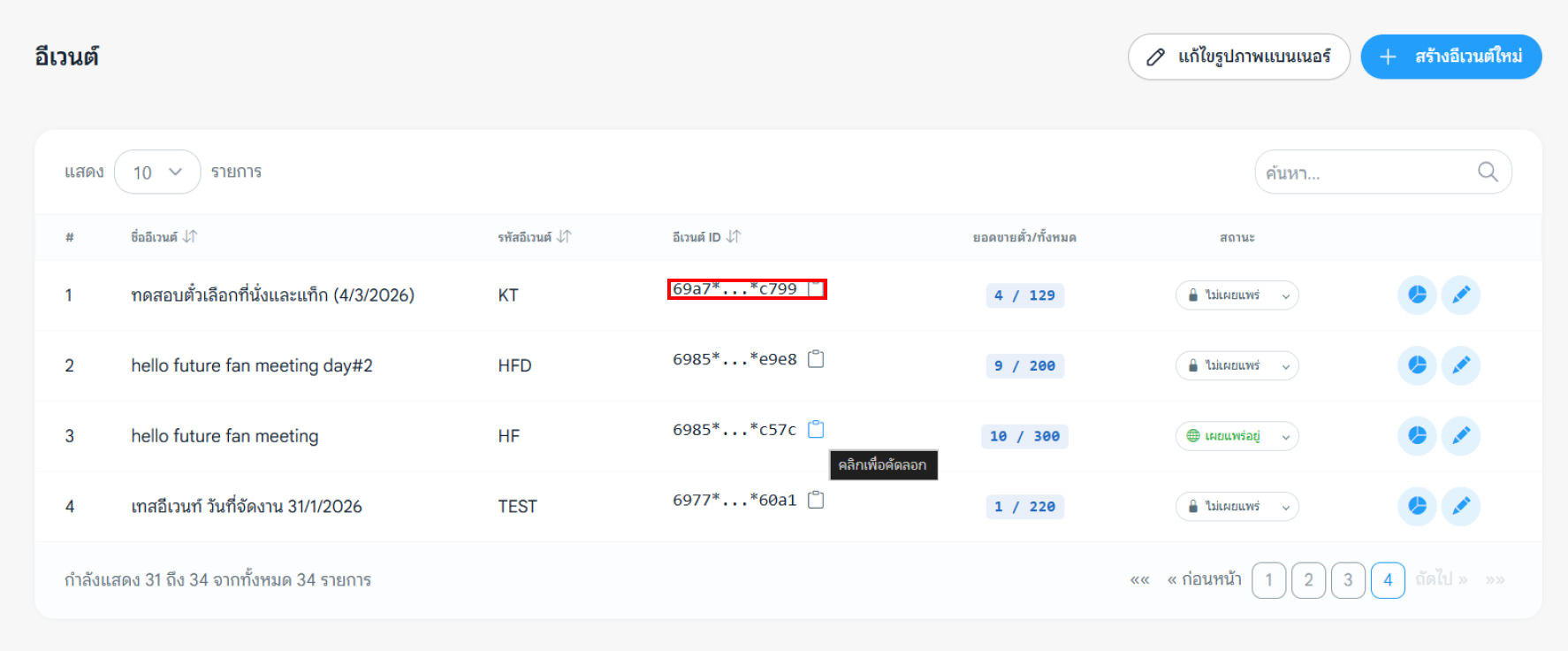Sort by อีเวนต์ ID column arrows
Image resolution: width=1568 pixels, height=651 pixels.
[733, 236]
